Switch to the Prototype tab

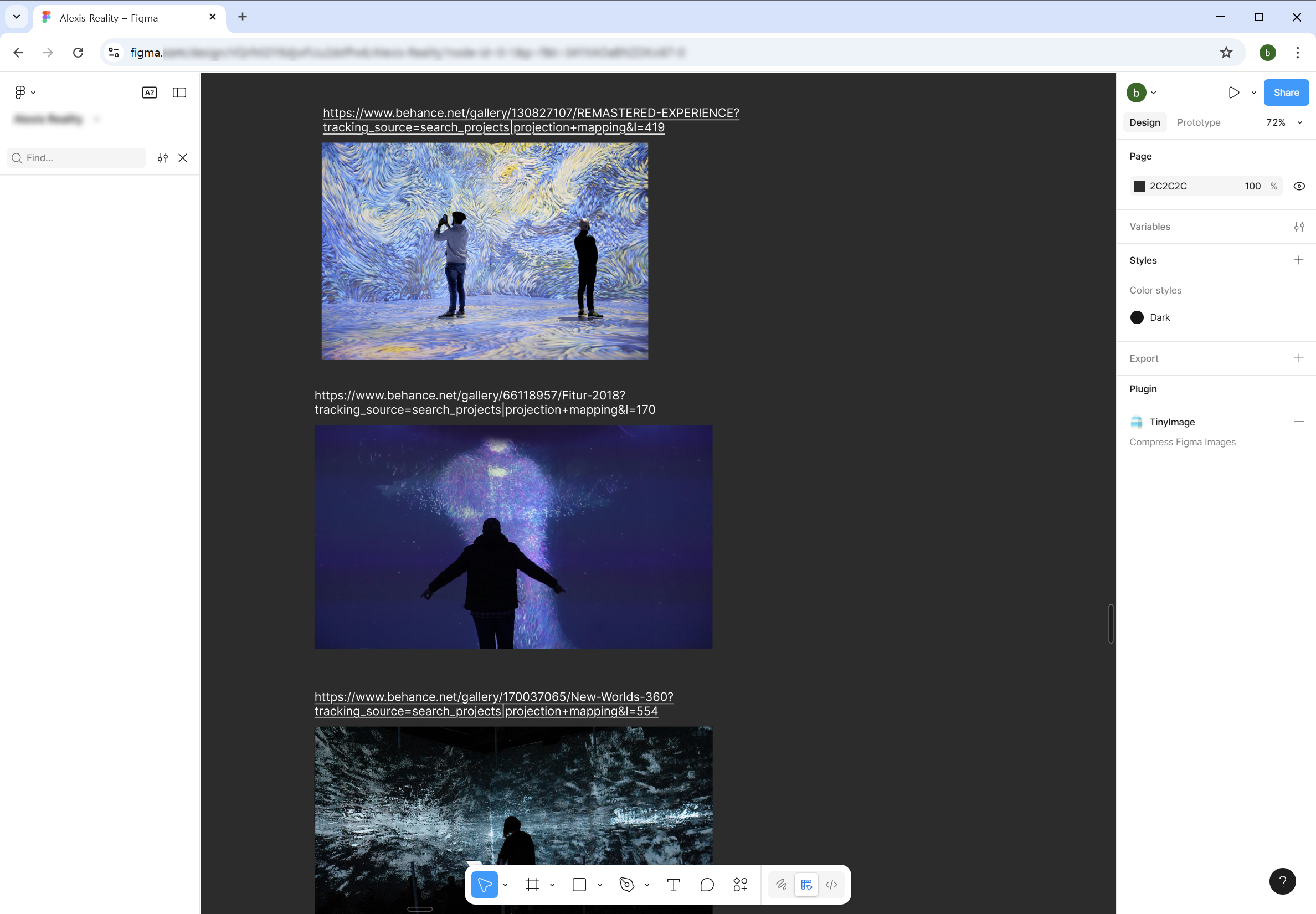1198,122
